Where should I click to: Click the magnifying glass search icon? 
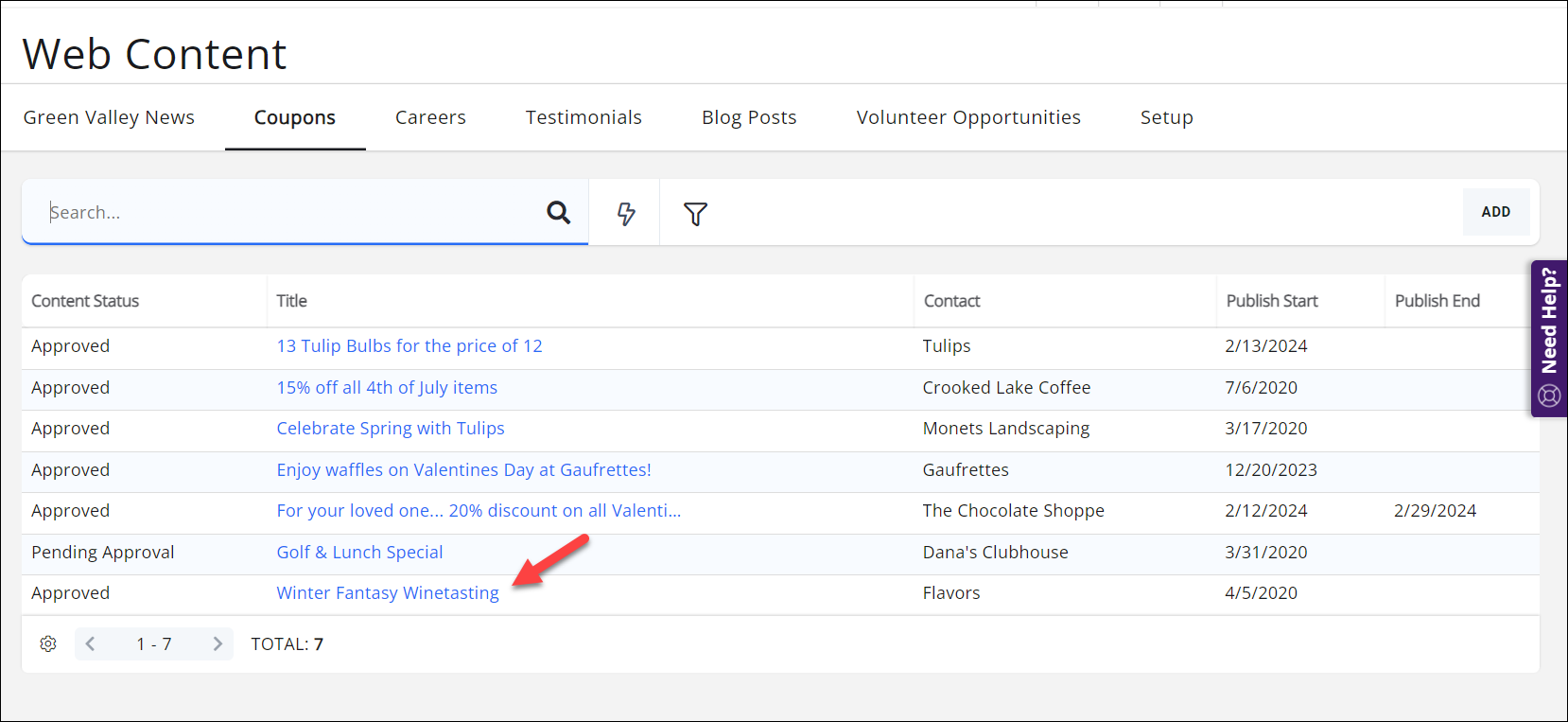558,213
